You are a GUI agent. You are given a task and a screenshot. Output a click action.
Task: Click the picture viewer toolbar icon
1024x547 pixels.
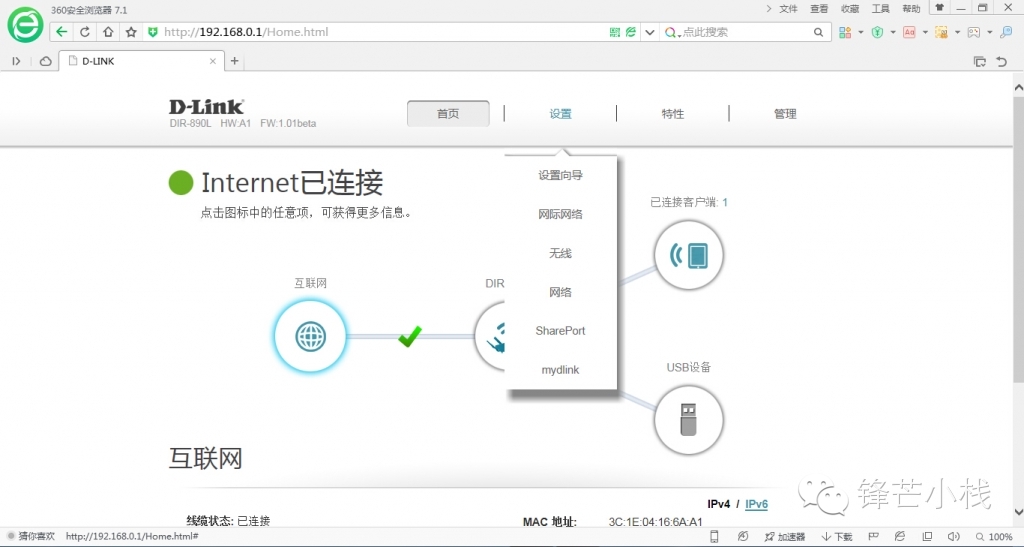pyautogui.click(x=974, y=32)
